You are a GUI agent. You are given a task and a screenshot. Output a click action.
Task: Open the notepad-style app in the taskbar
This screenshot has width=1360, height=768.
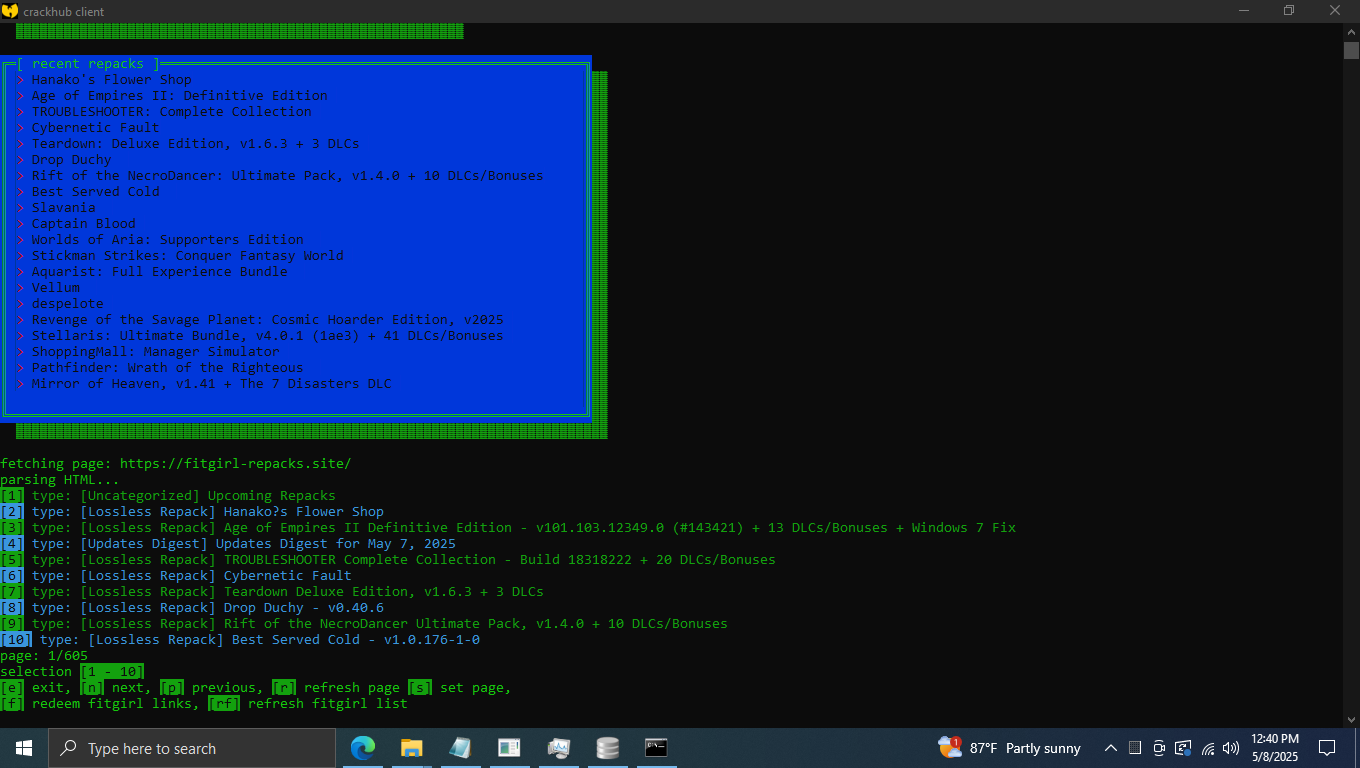coord(460,748)
